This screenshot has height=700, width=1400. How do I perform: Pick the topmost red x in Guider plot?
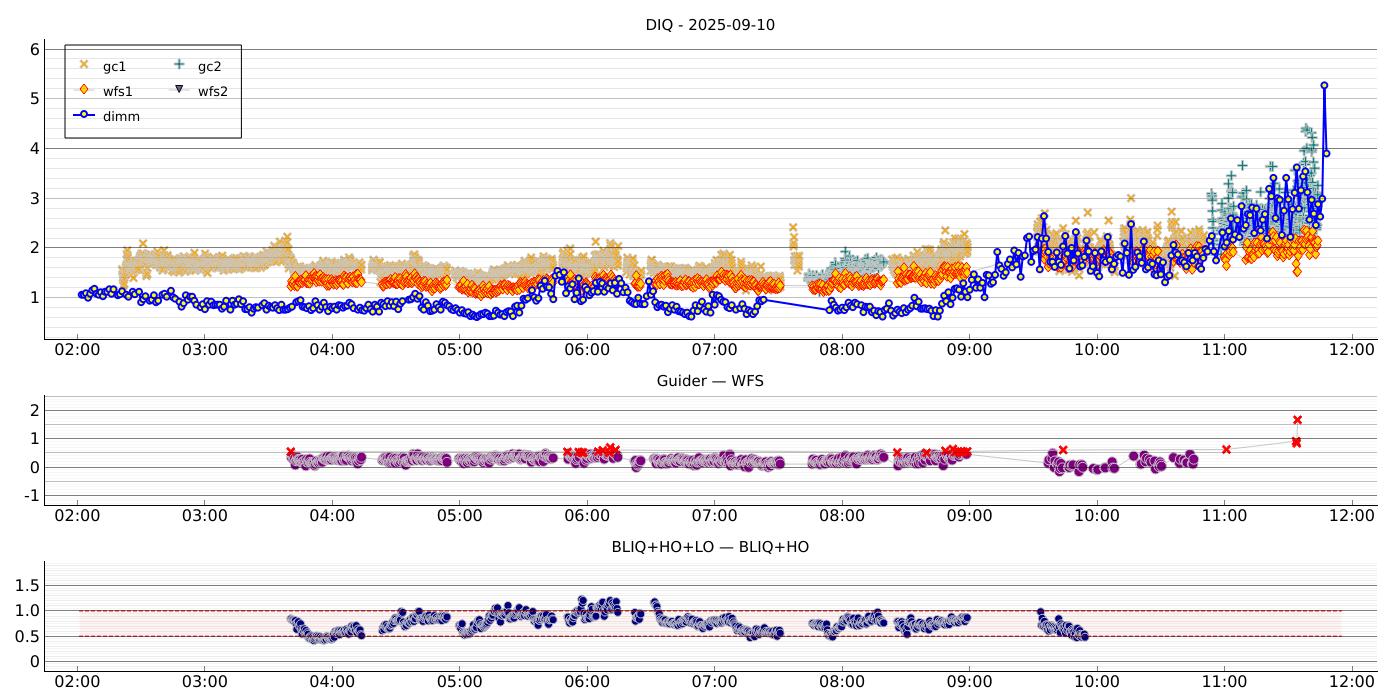pyautogui.click(x=1297, y=420)
